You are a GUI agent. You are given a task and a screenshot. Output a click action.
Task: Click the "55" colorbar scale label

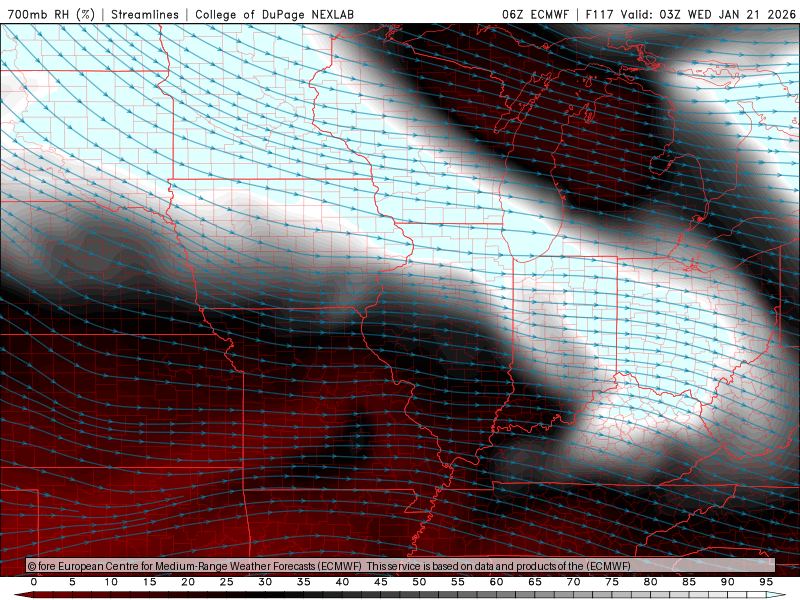click(458, 582)
